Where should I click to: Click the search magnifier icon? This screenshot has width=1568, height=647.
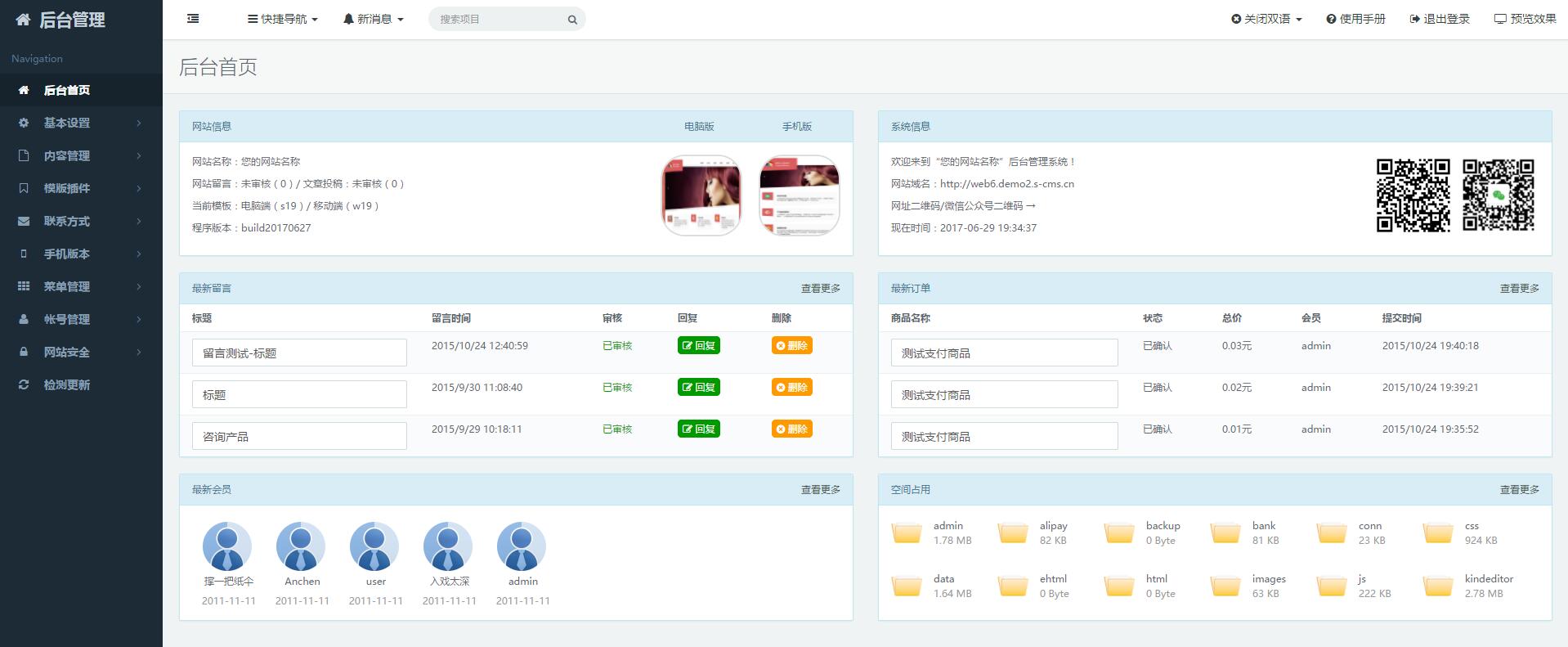pyautogui.click(x=572, y=20)
